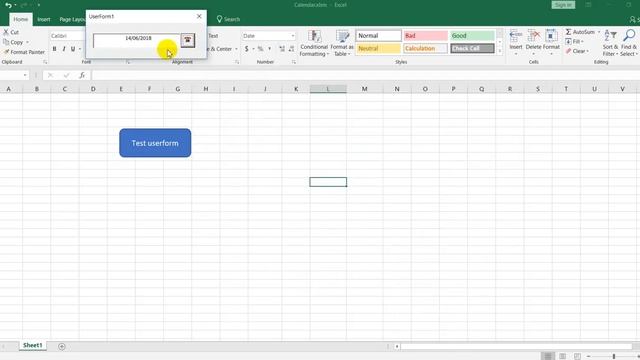
Task: Open Format as Table gallery
Action: coord(342,43)
